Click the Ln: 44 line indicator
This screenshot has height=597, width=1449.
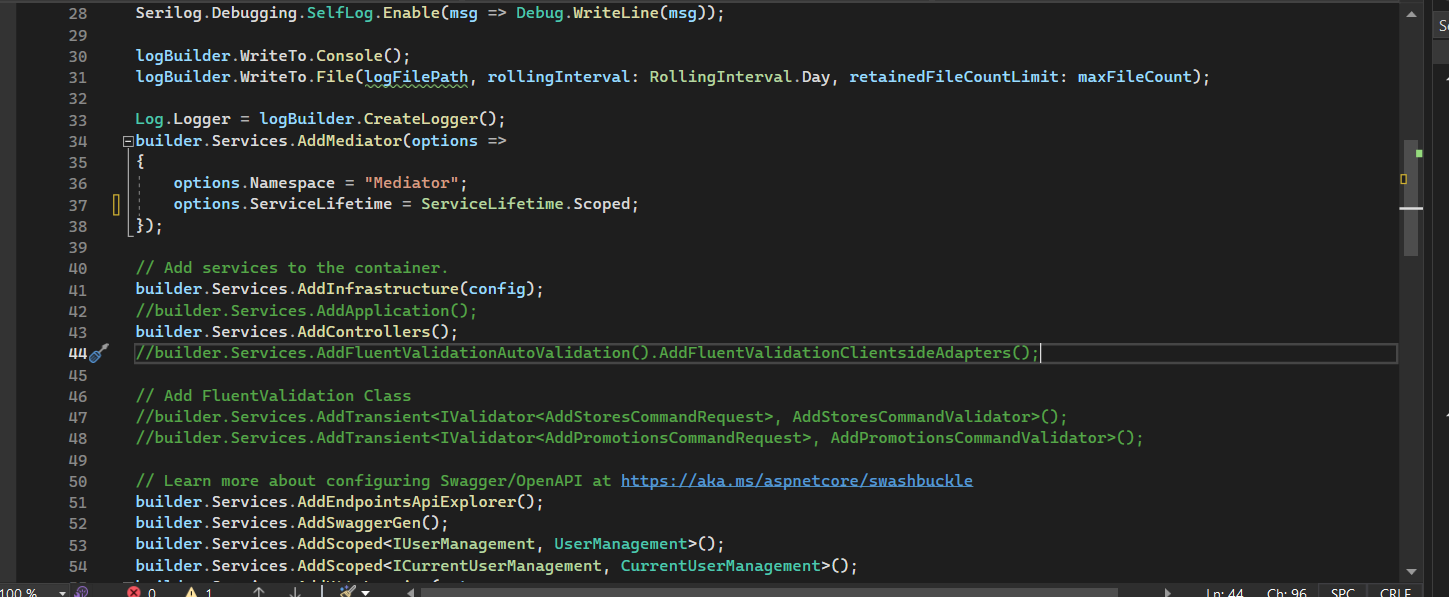coord(1225,592)
